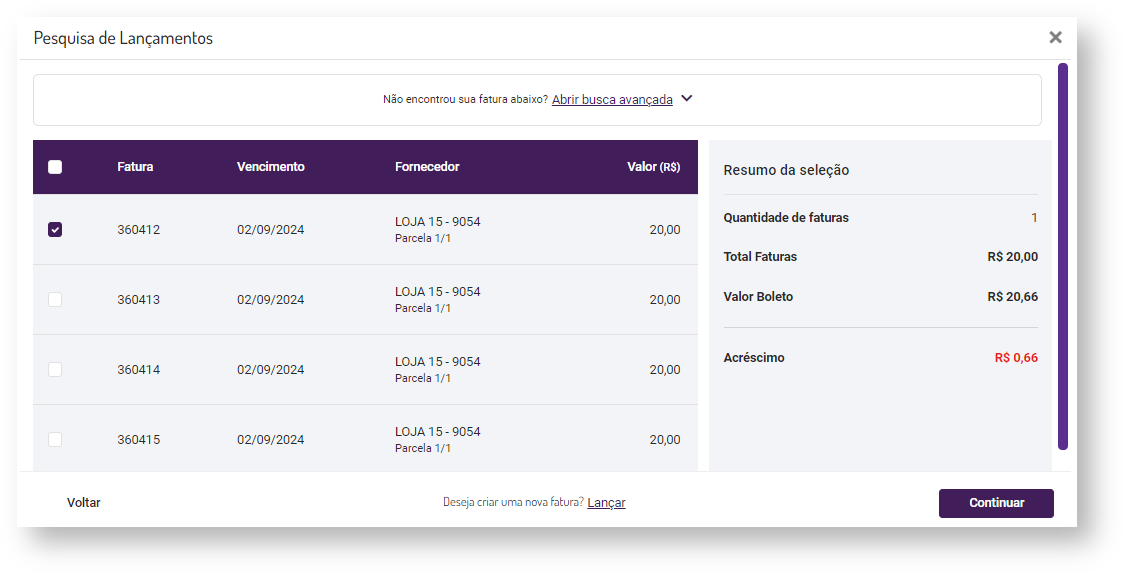The height and width of the screenshot is (575, 1125).
Task: Open the Lançar new invoice link
Action: coord(606,503)
